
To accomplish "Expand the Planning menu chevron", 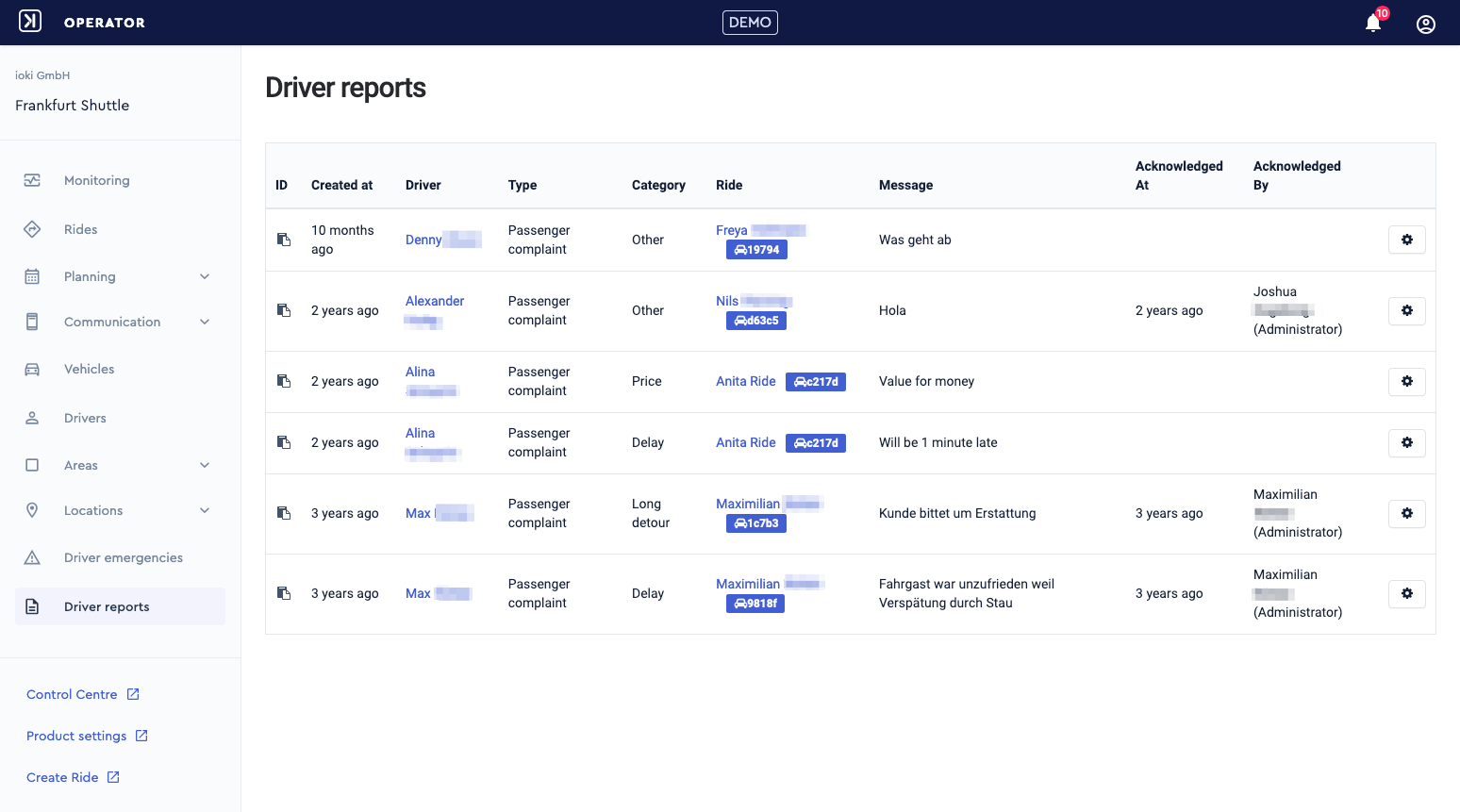I will (x=205, y=276).
